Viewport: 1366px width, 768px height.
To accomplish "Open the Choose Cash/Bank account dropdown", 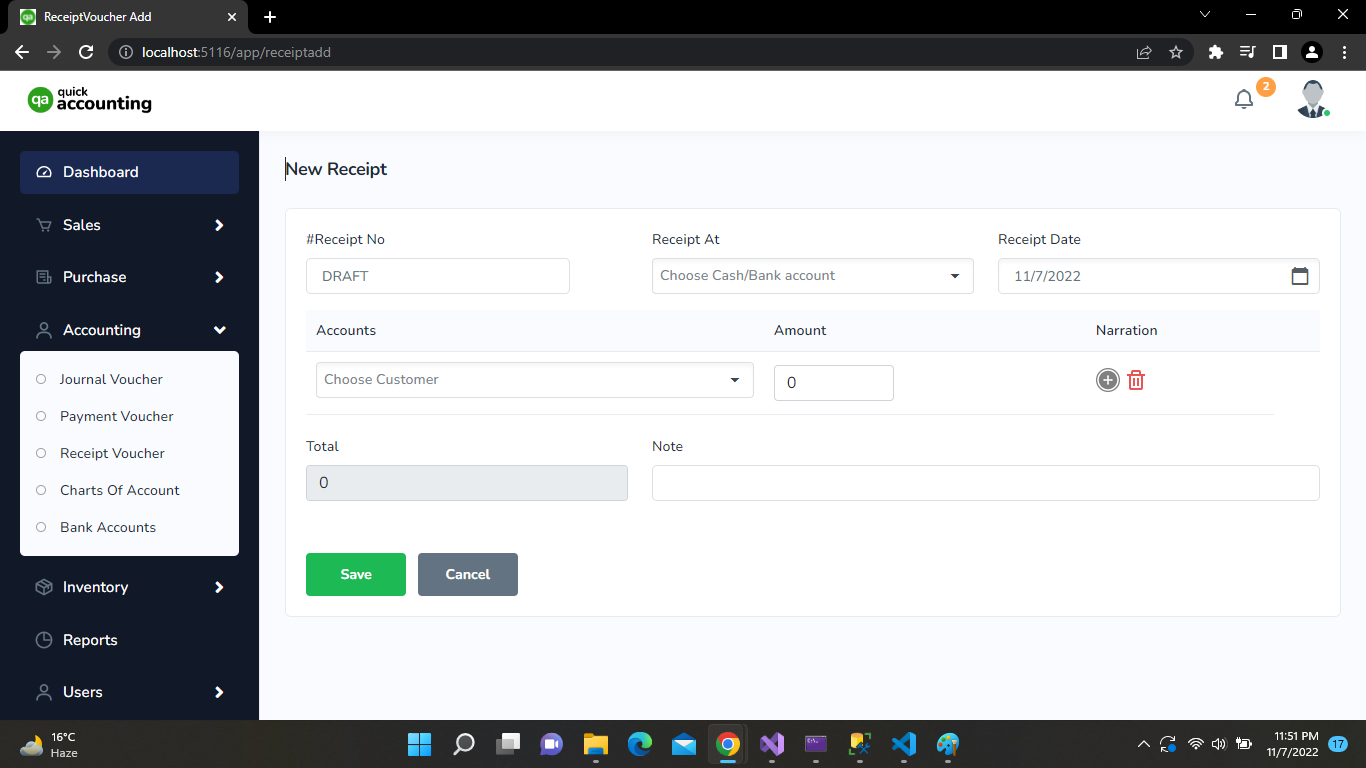I will [x=812, y=276].
